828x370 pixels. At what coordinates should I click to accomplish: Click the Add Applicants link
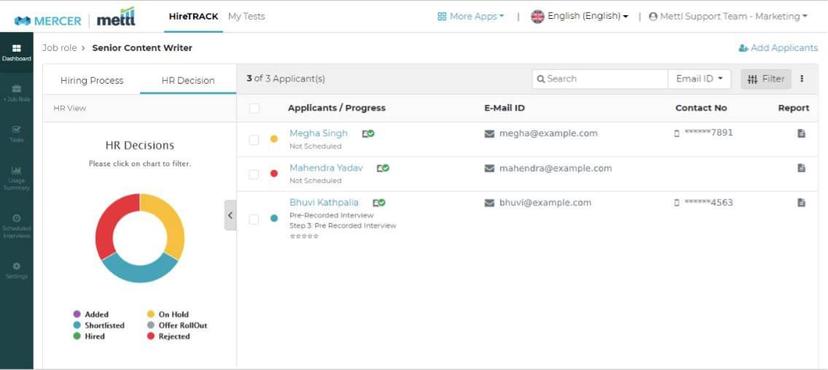778,48
